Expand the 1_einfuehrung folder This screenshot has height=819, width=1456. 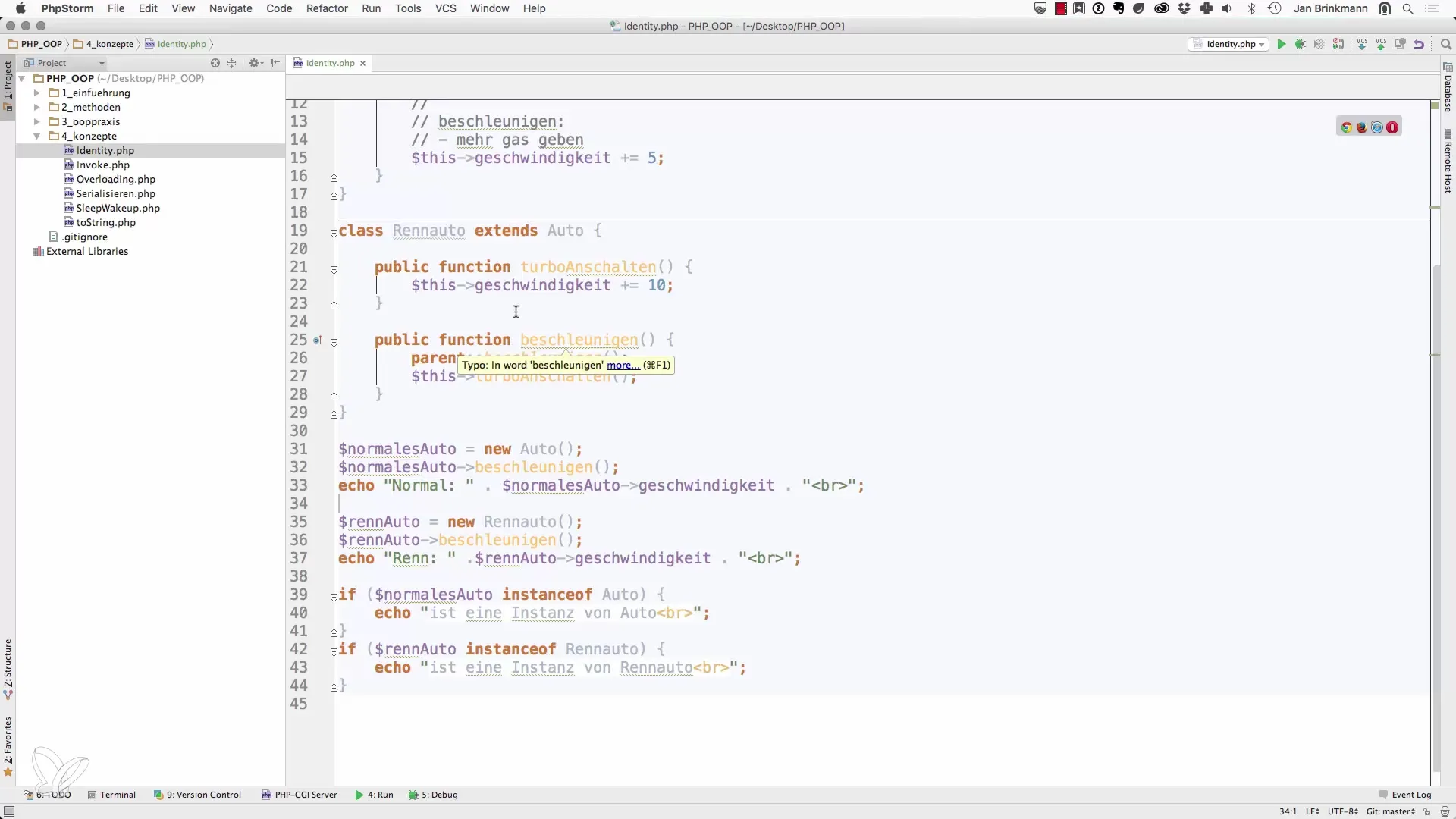(x=36, y=93)
